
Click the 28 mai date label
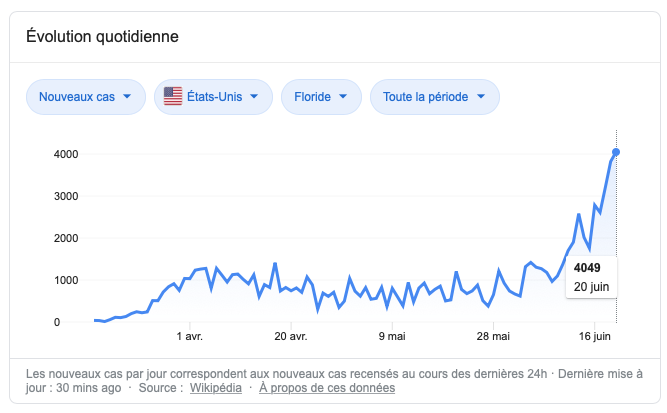tap(494, 337)
